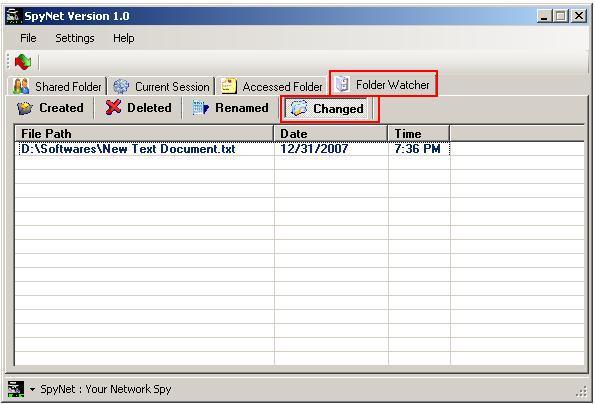Screen dimensions: 595x404
Task: Open the Help menu
Action: point(124,38)
